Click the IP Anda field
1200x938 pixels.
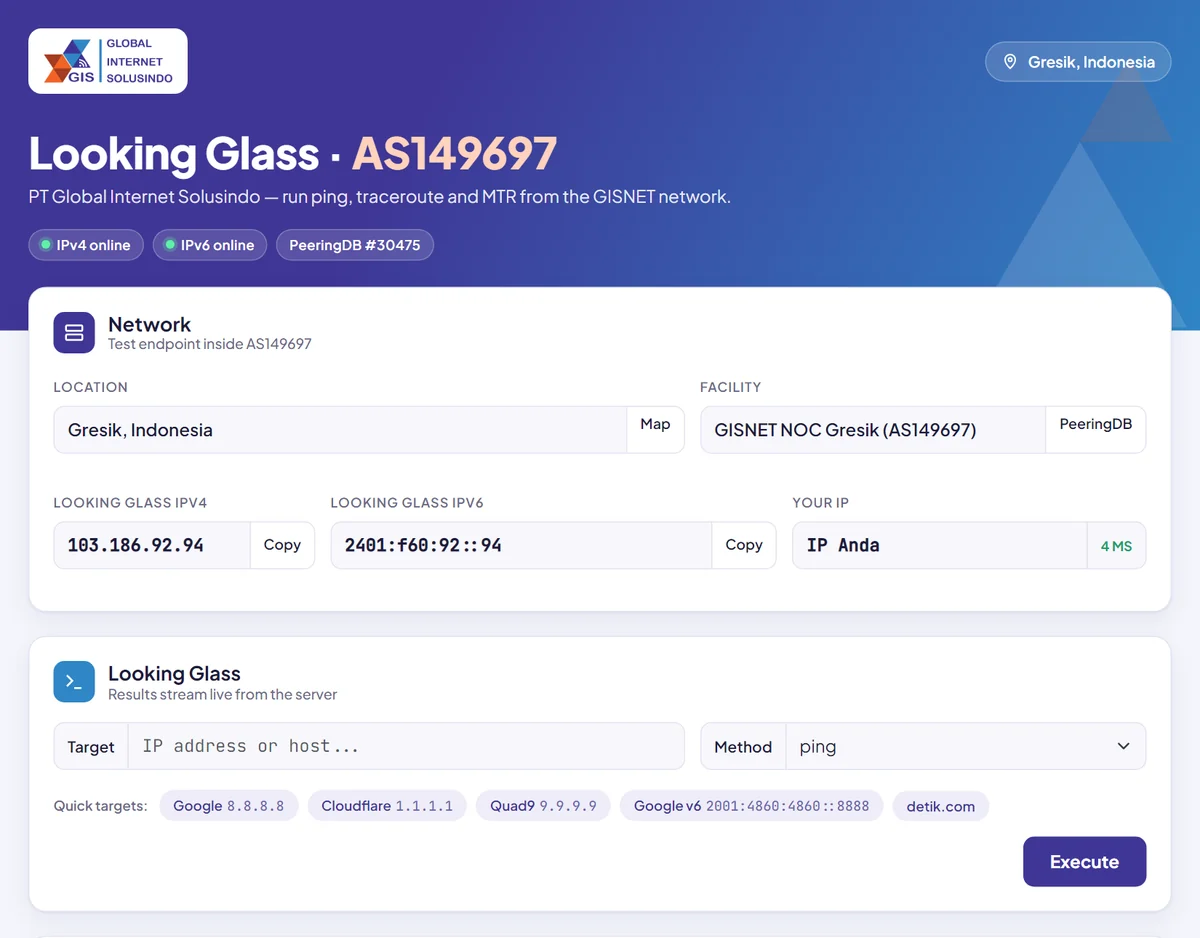click(x=940, y=545)
